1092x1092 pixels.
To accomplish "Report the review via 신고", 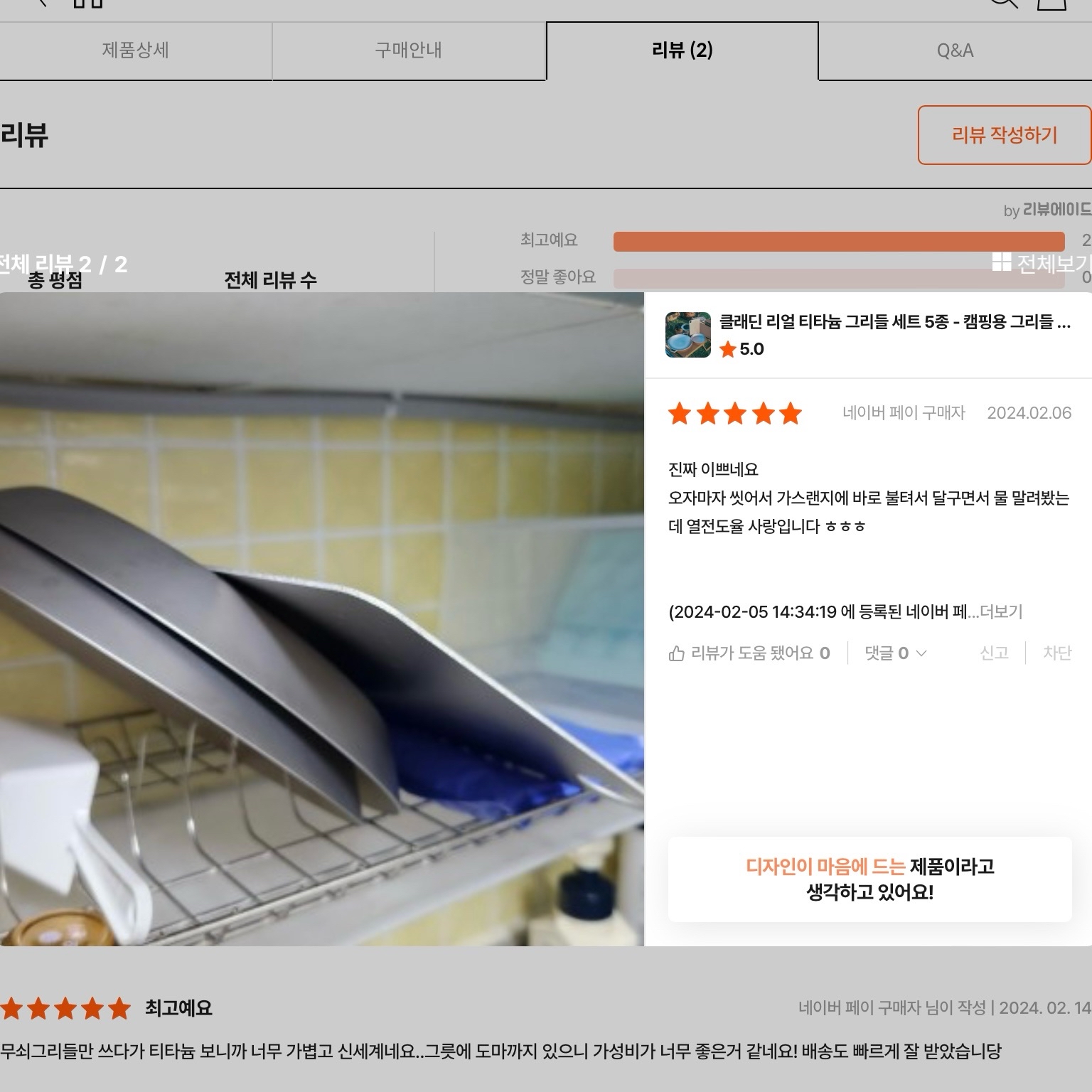I will click(994, 653).
